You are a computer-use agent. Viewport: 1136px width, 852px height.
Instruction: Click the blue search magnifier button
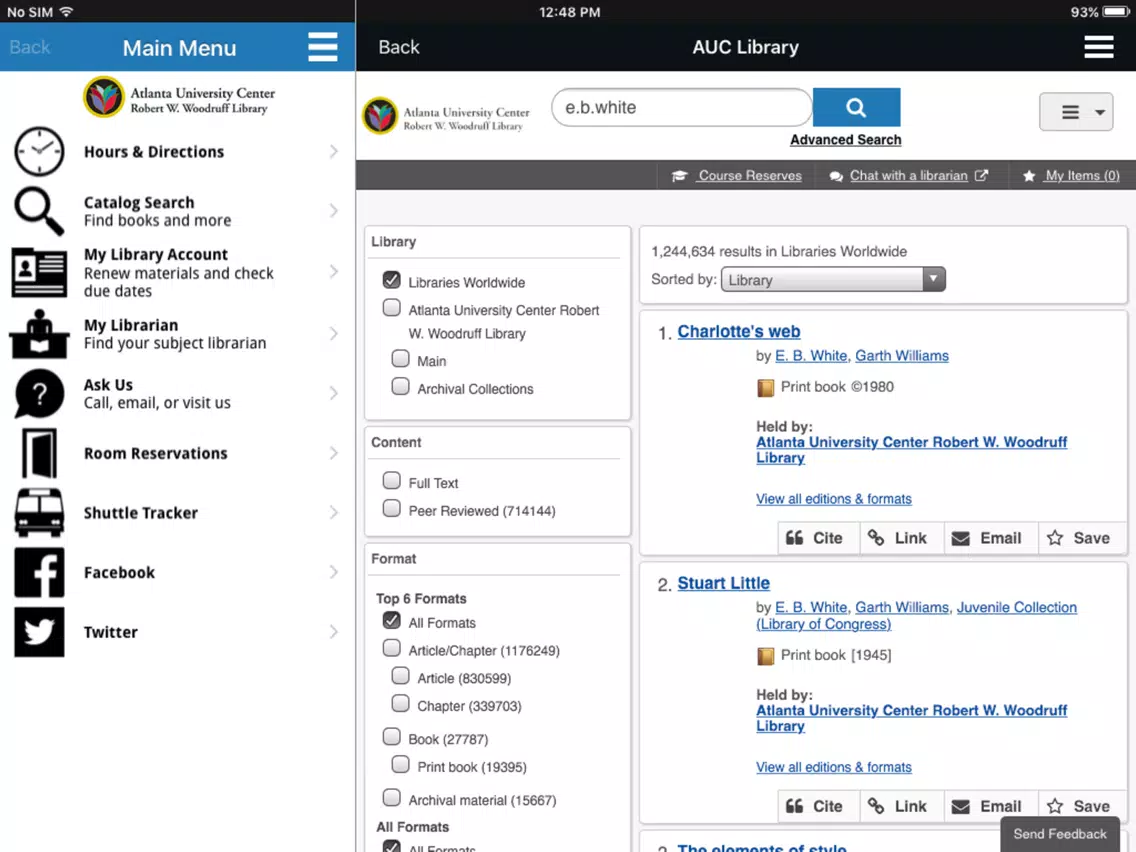[856, 107]
